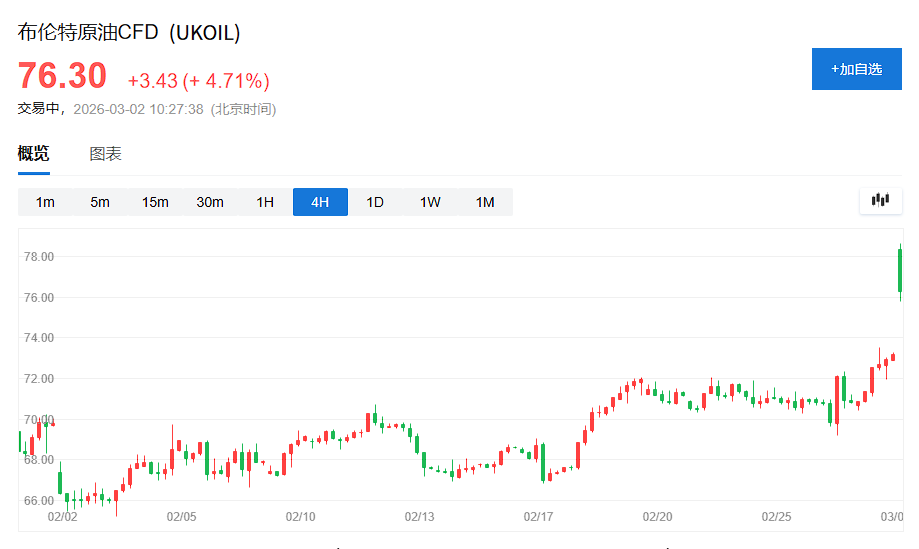The width and height of the screenshot is (919, 549).
Task: Choose the 15m interval
Action: click(155, 202)
